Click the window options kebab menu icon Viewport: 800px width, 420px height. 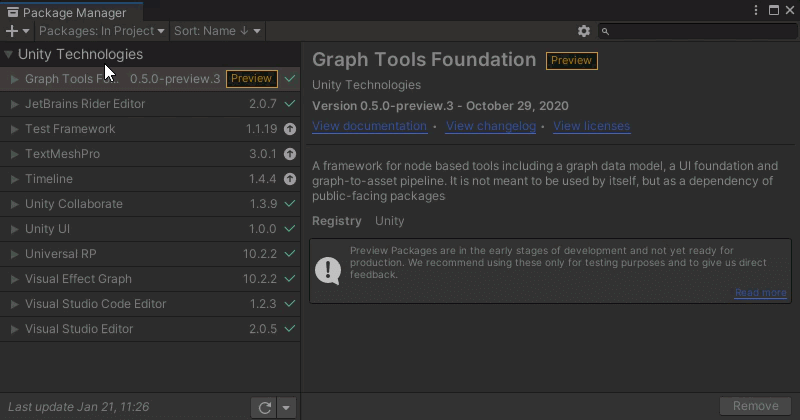coord(756,10)
